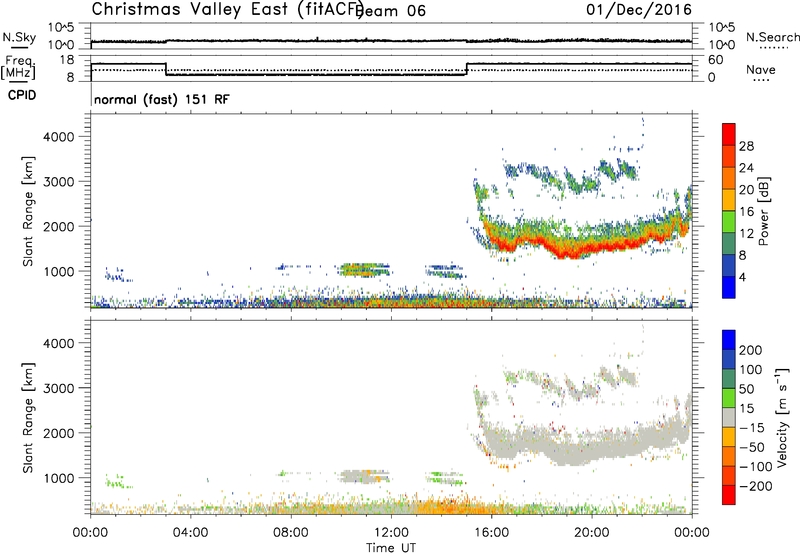Screen dimensions: 800x554
Task: Click the '12:00' time axis tick label
Action: [x=391, y=533]
